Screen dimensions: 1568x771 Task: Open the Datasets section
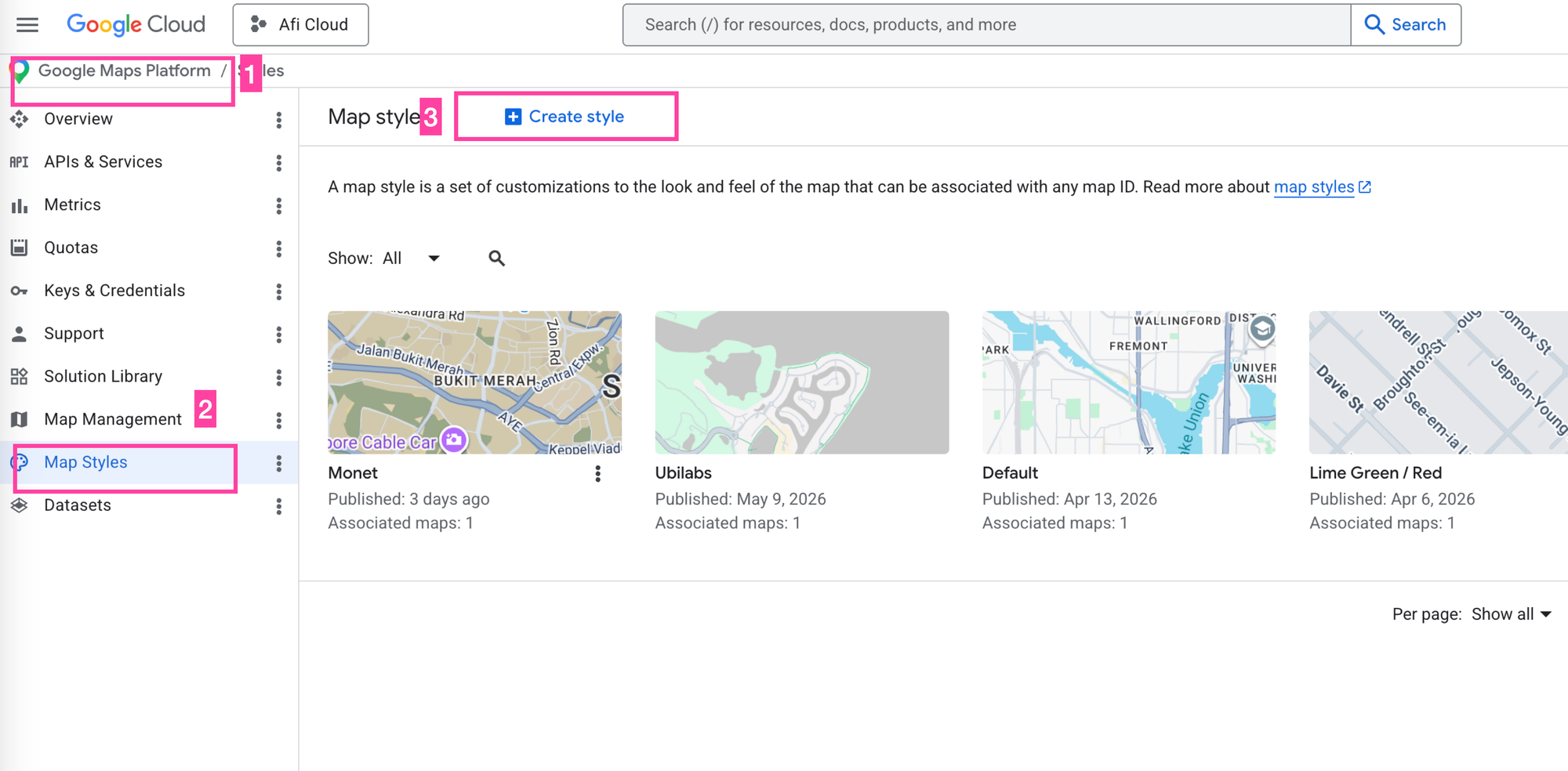click(x=78, y=505)
